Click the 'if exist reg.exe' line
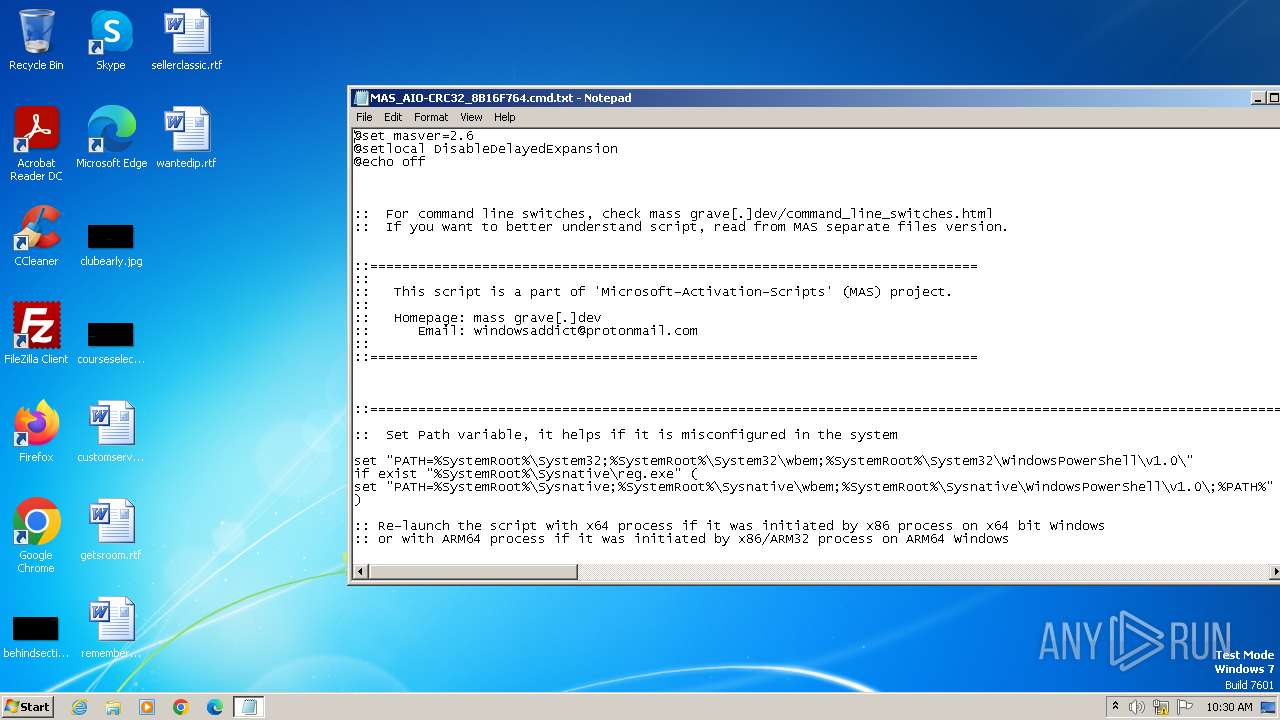The height and width of the screenshot is (720, 1280). pyautogui.click(x=526, y=473)
